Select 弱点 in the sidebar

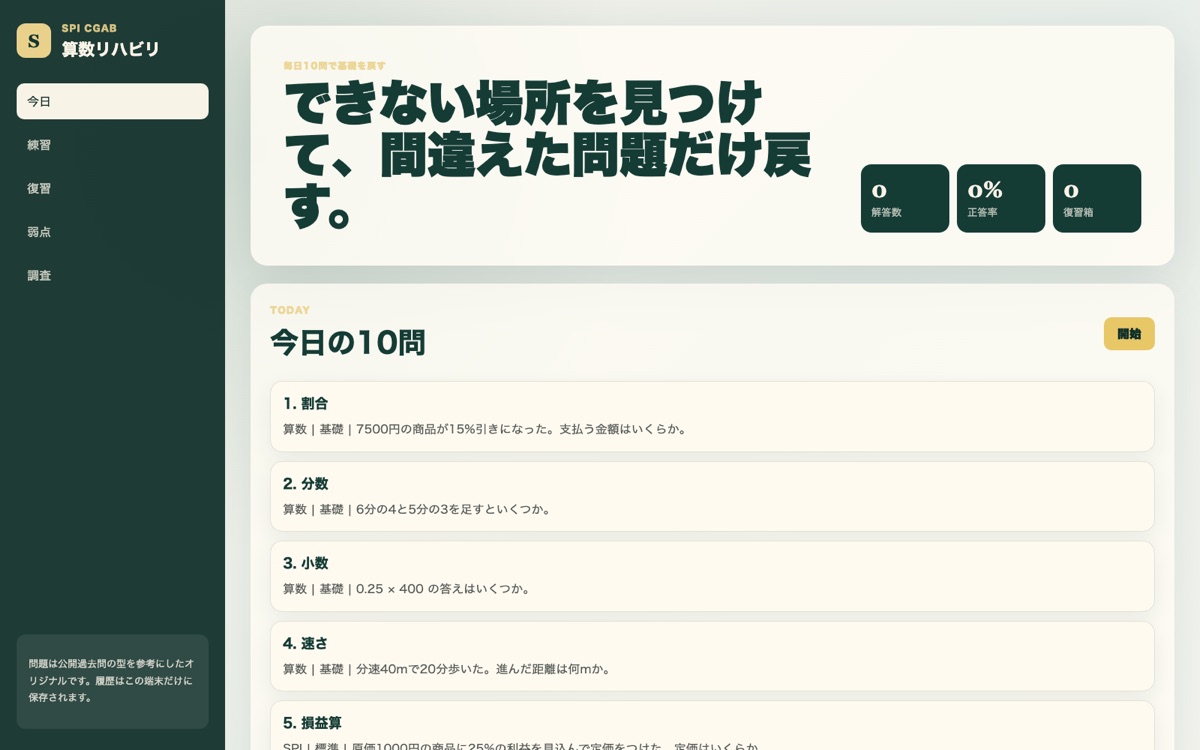point(112,232)
